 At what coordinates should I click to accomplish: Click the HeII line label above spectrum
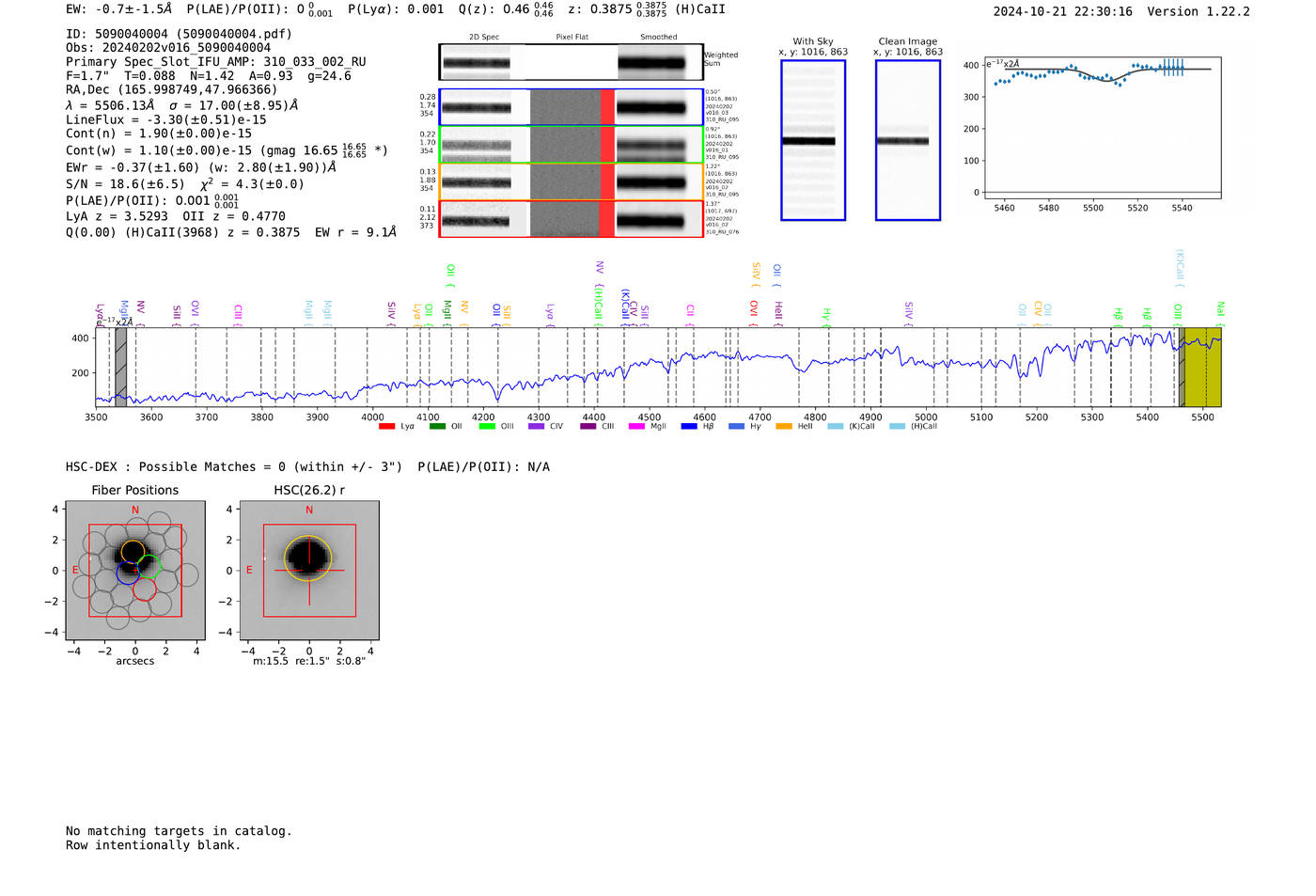click(778, 312)
